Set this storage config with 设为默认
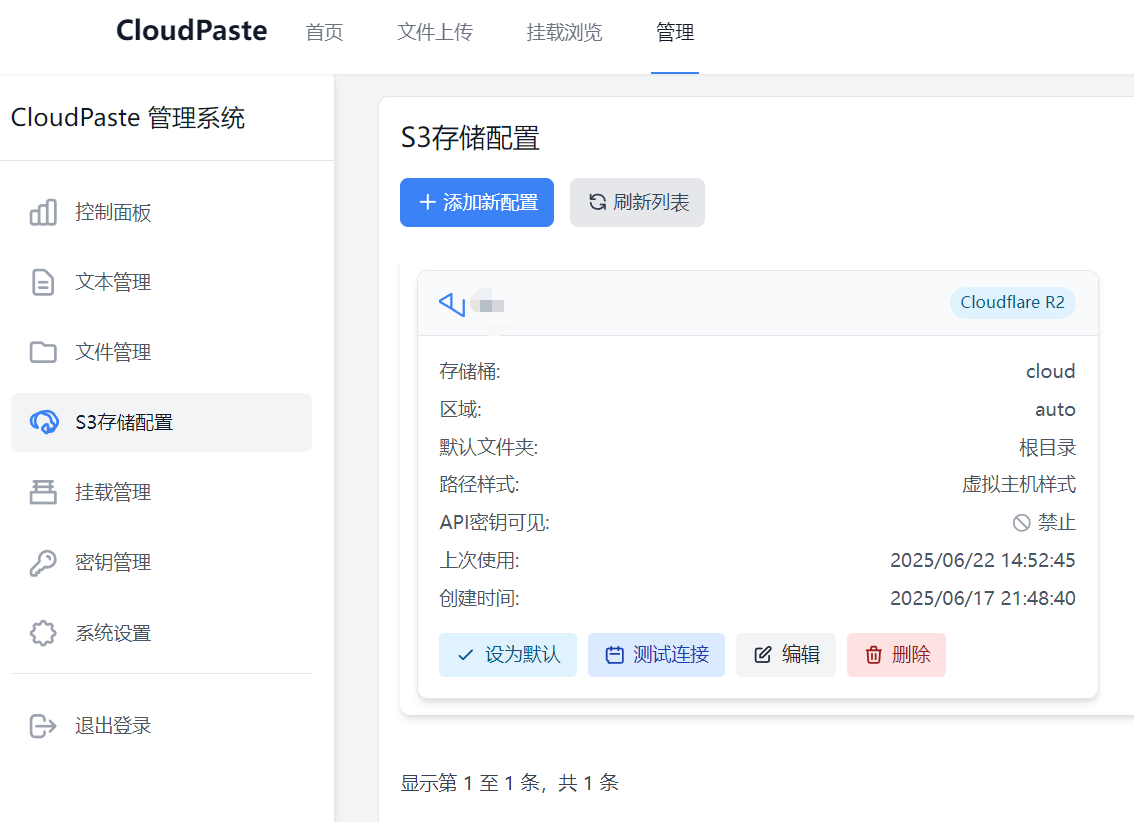Screen dimensions: 1134x822 [508, 655]
